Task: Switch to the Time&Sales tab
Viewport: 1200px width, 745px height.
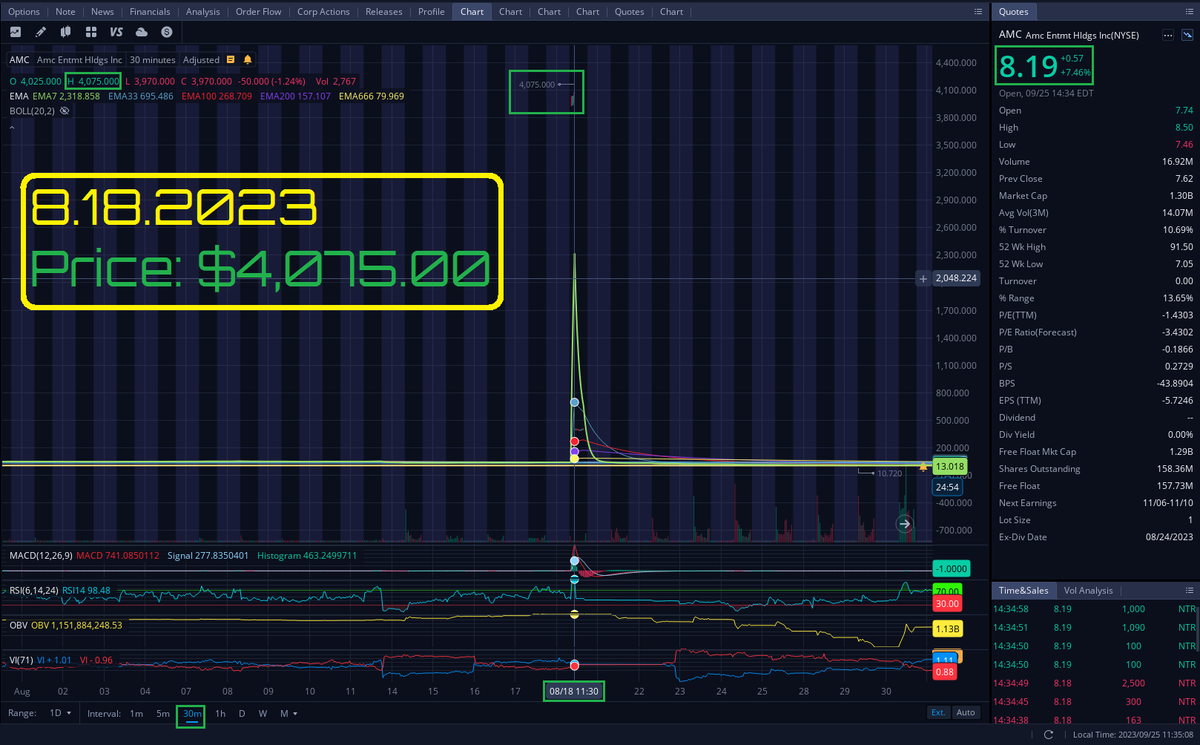Action: (x=1022, y=591)
